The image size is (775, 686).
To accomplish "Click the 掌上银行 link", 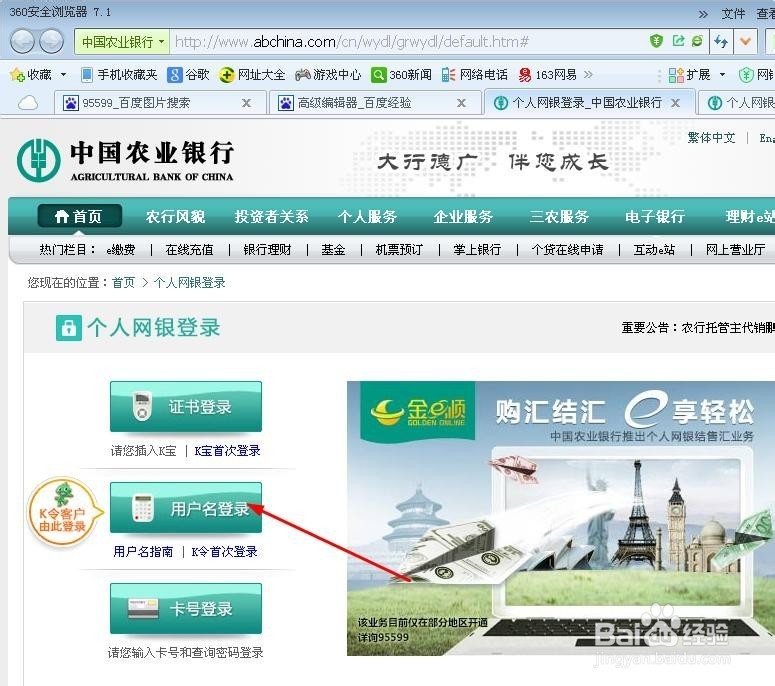I will [477, 250].
